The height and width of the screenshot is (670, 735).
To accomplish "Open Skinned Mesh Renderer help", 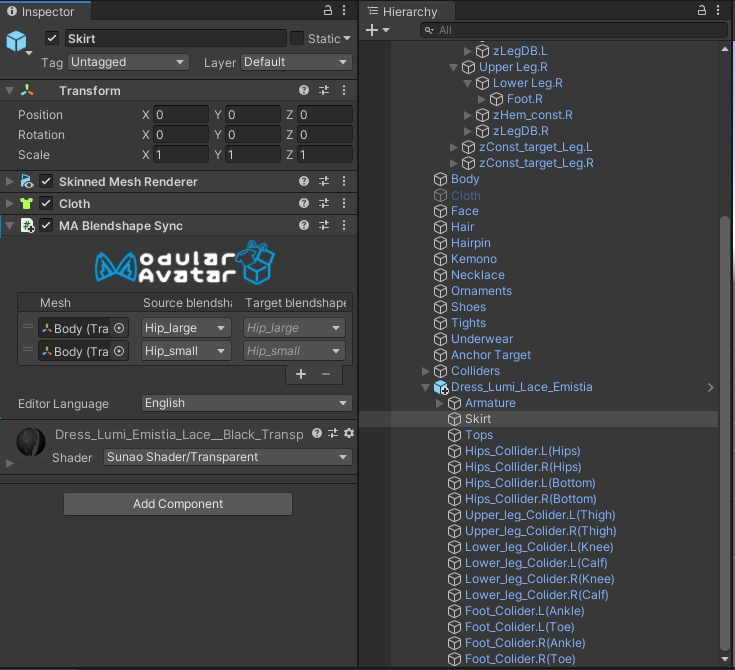I will pyautogui.click(x=304, y=181).
